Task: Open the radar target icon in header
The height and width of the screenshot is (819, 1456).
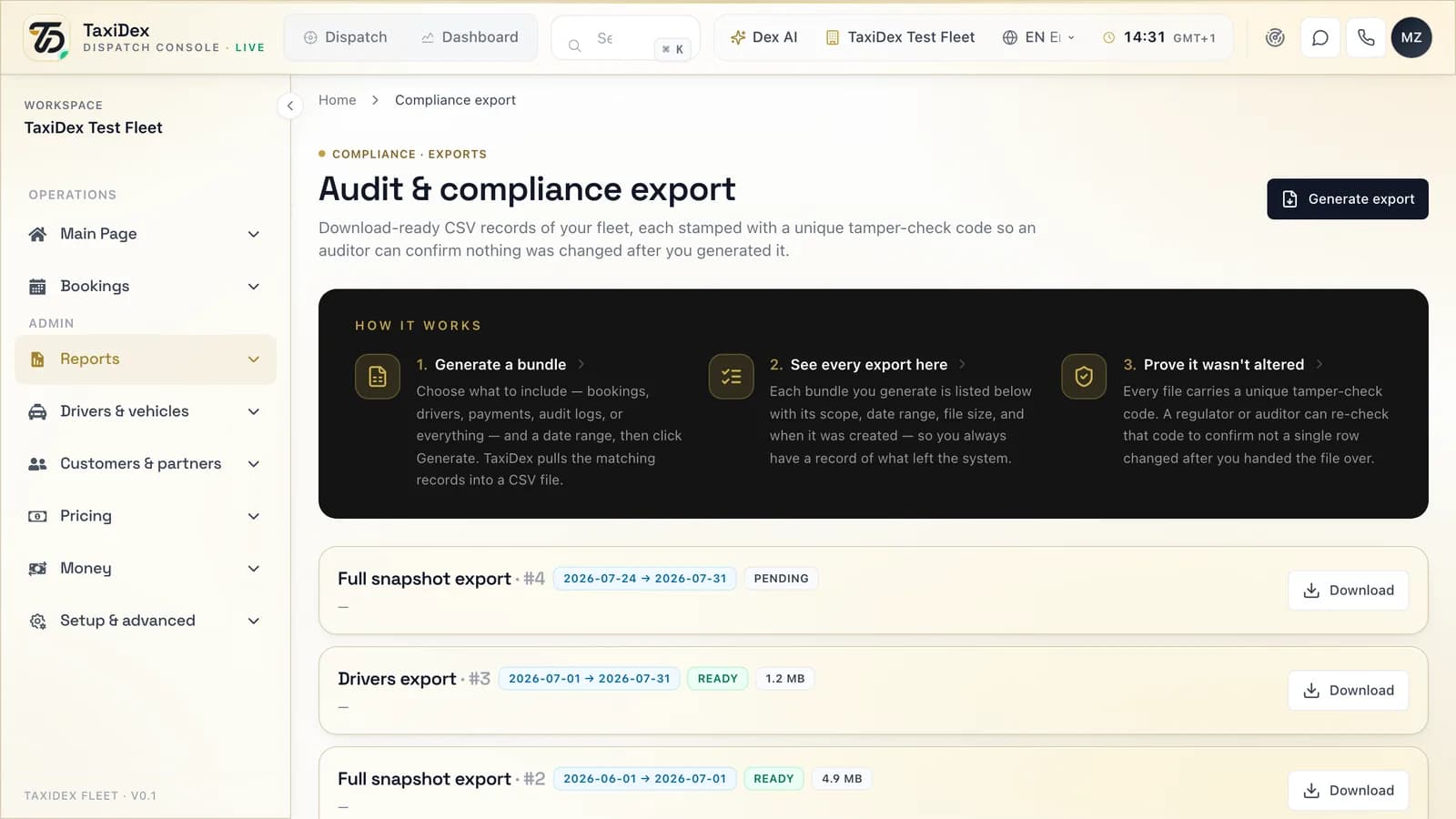Action: click(1275, 37)
